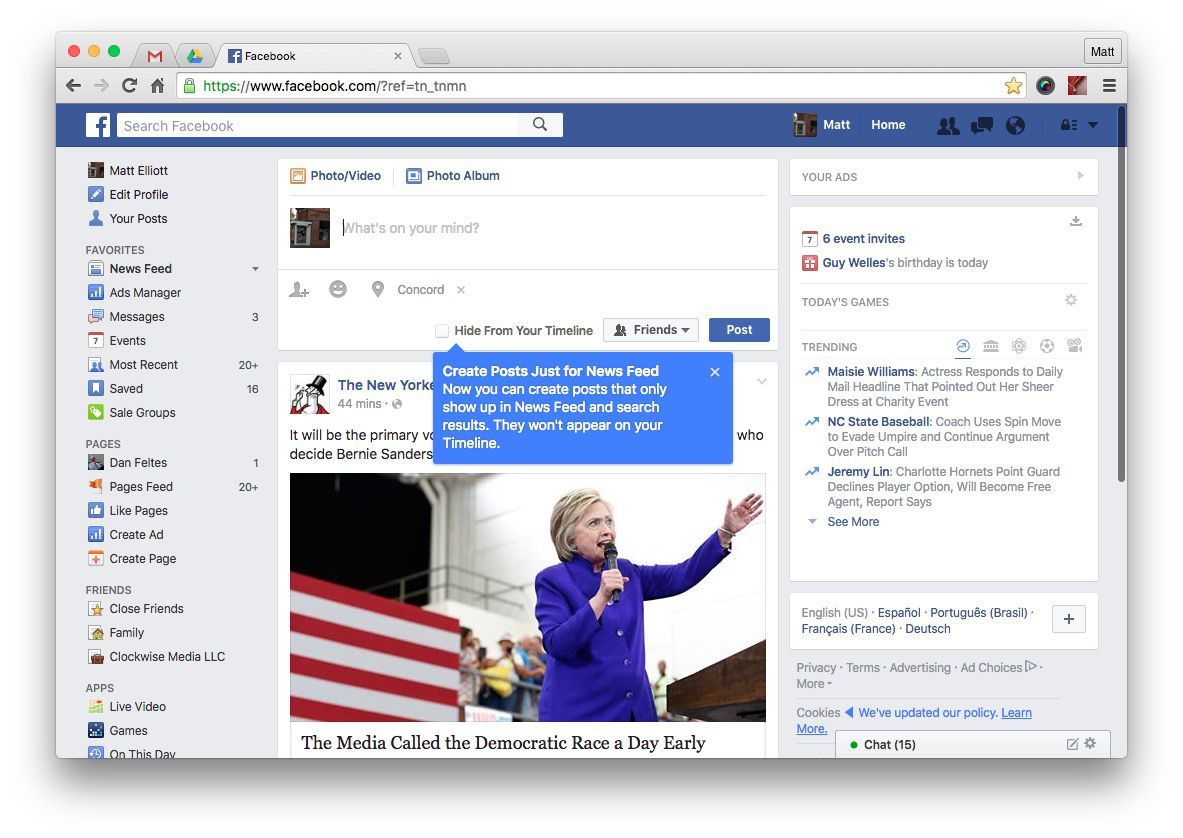
Task: Select the Politics trending category
Action: click(x=990, y=345)
